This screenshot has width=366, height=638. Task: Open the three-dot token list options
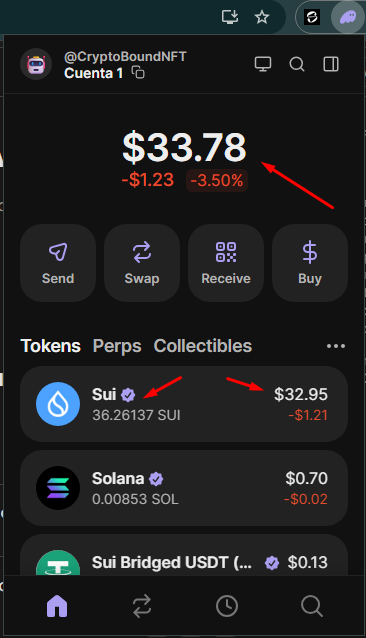click(x=336, y=346)
